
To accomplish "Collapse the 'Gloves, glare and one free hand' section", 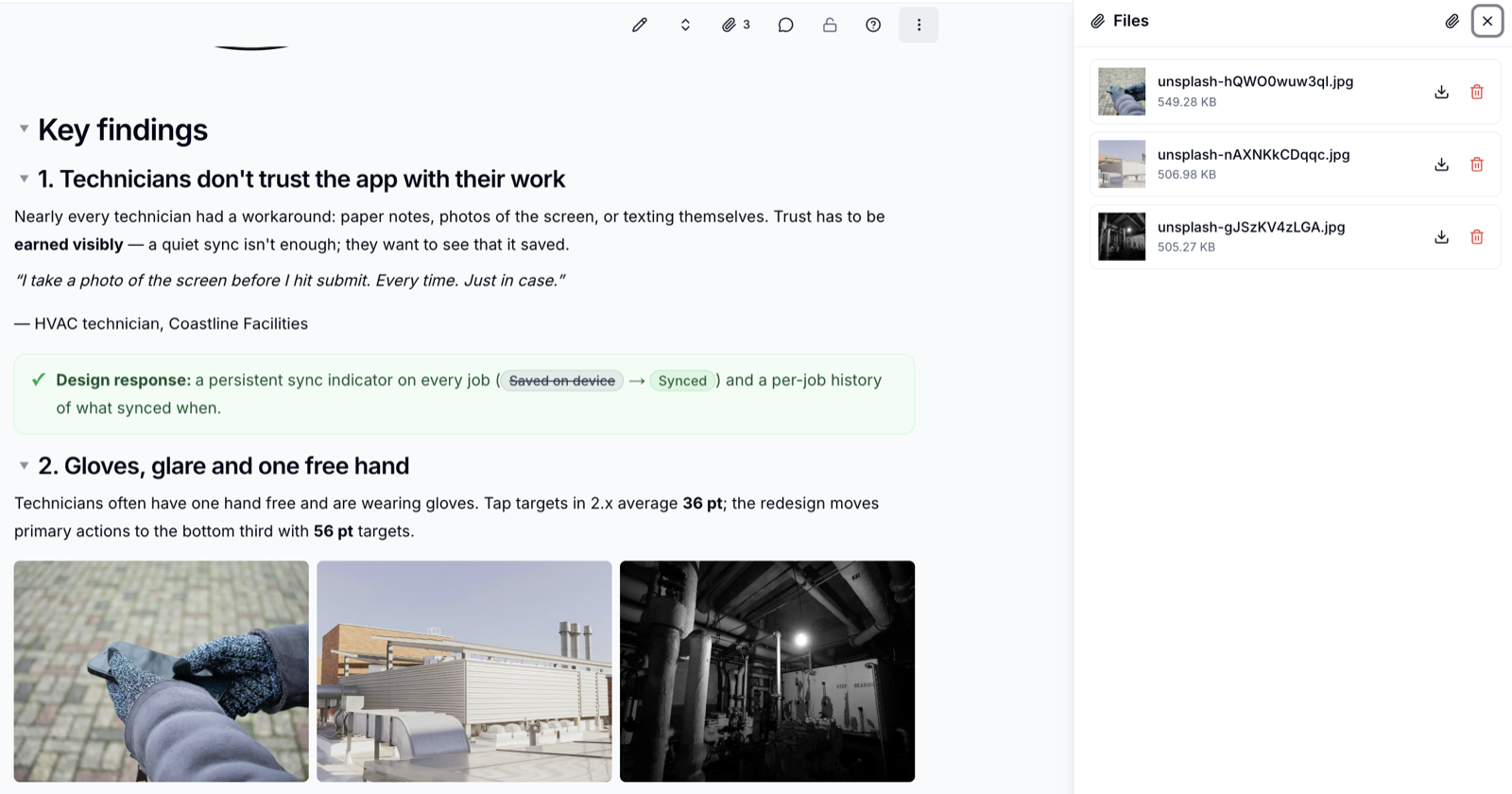I will (24, 465).
